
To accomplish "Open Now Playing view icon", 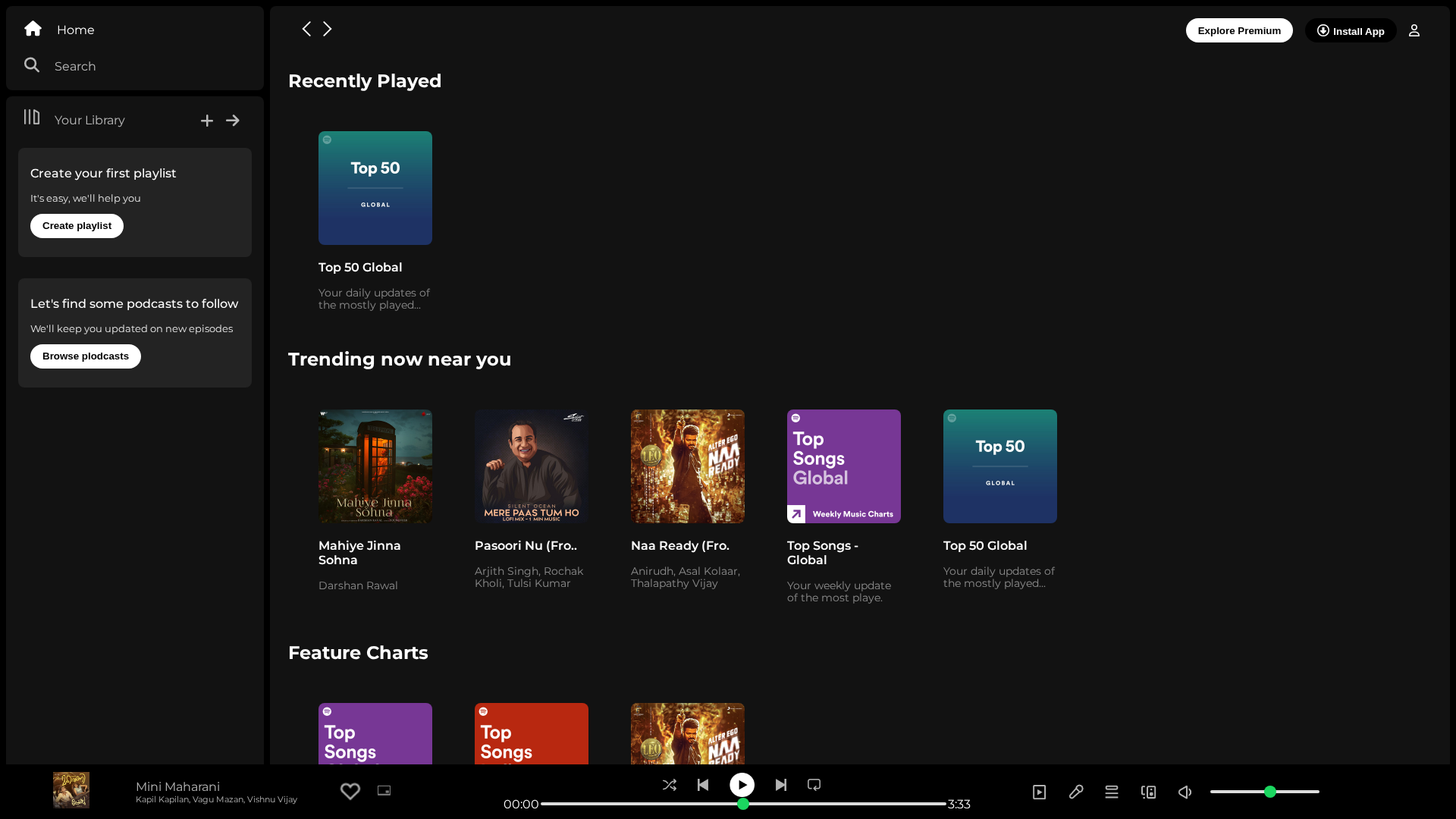I will click(x=1040, y=792).
